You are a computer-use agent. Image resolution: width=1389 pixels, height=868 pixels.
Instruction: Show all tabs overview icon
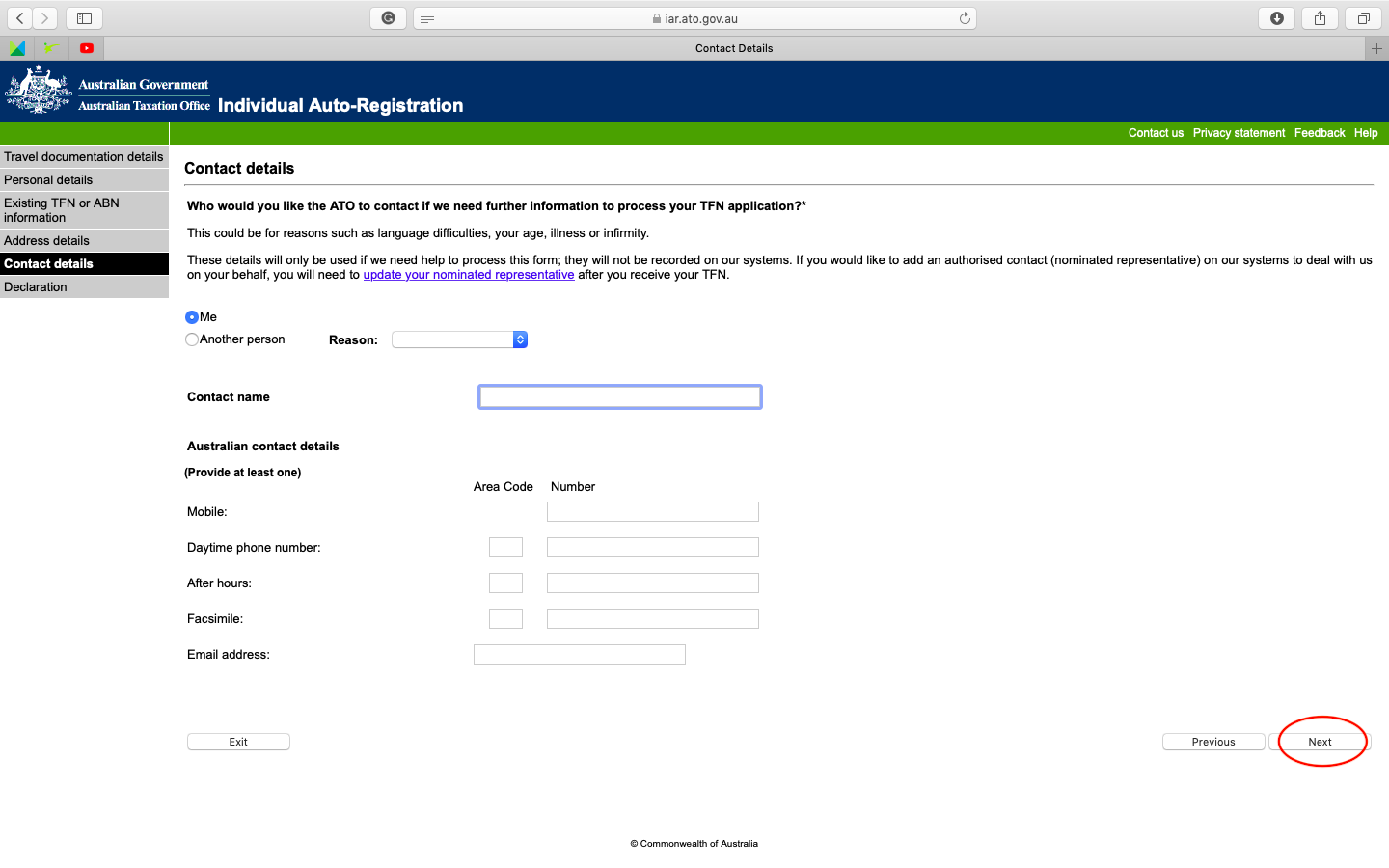(x=1363, y=18)
